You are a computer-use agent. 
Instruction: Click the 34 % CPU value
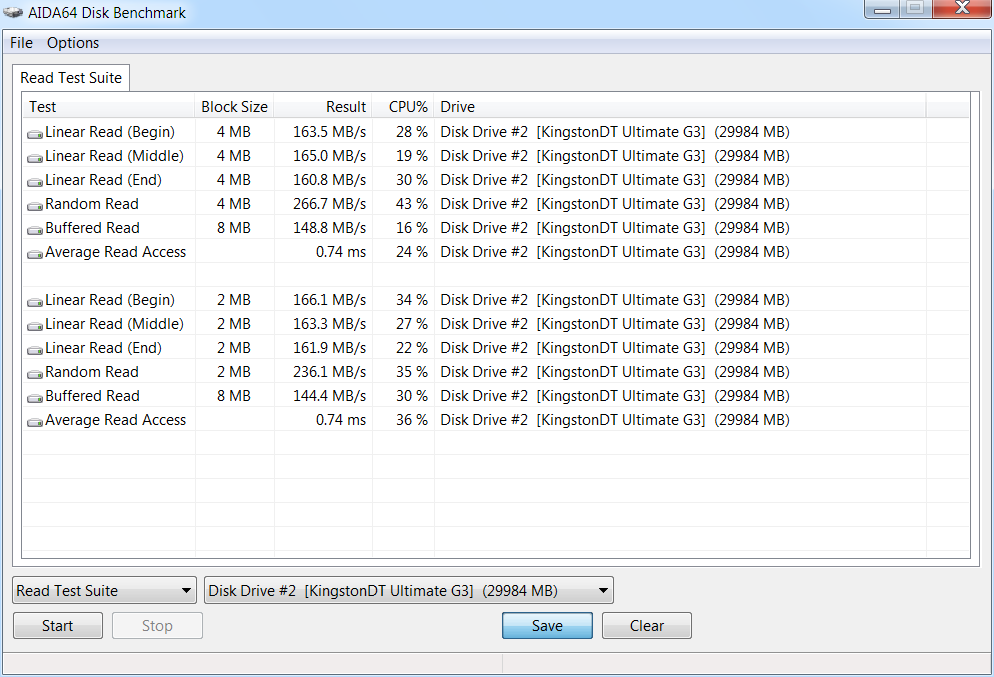tap(412, 300)
